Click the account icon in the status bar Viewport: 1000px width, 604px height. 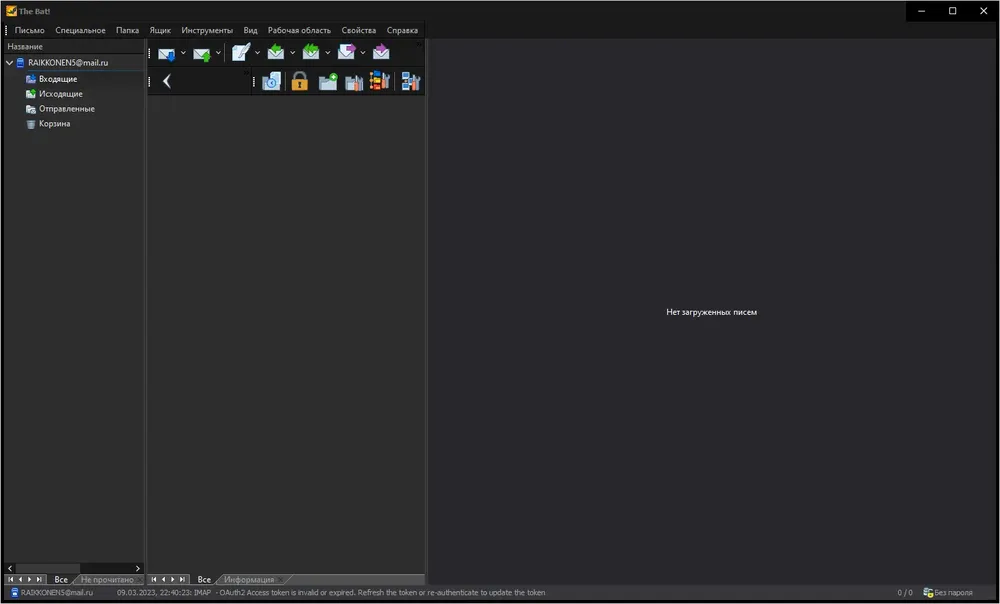[15, 593]
